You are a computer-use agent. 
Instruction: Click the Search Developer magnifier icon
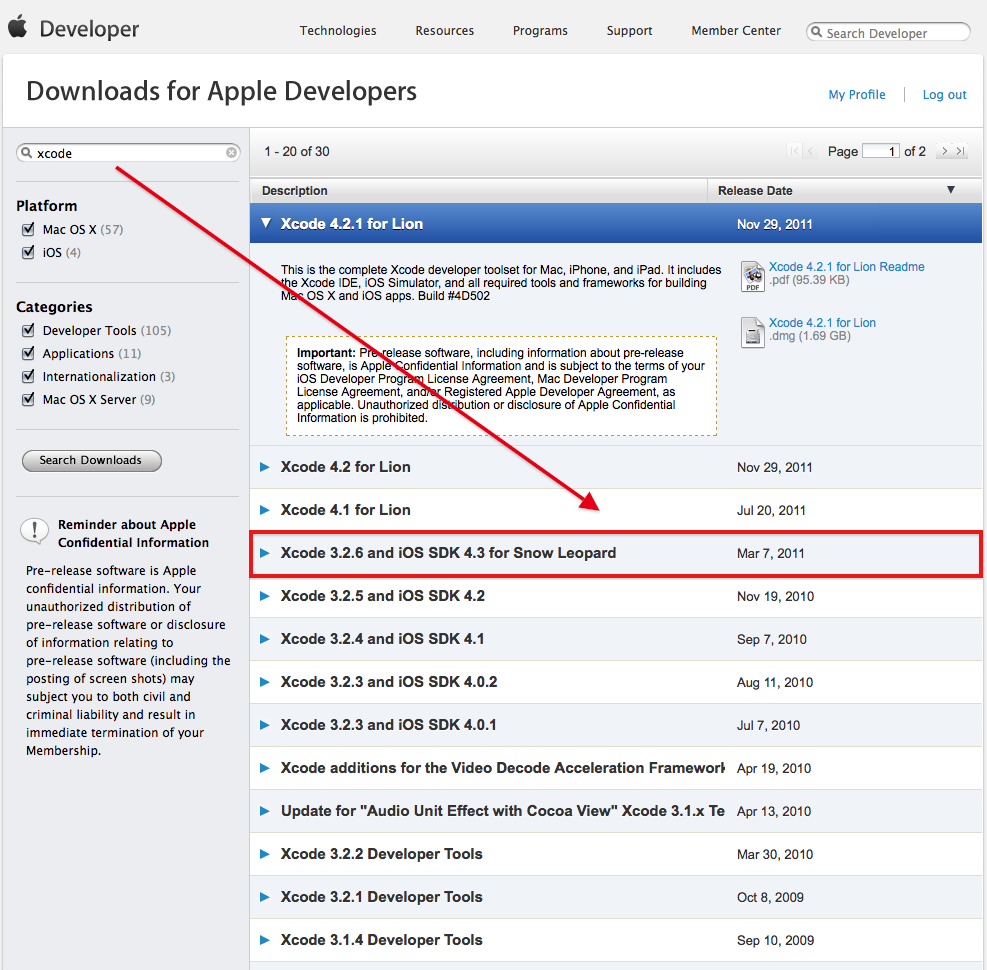pyautogui.click(x=816, y=31)
